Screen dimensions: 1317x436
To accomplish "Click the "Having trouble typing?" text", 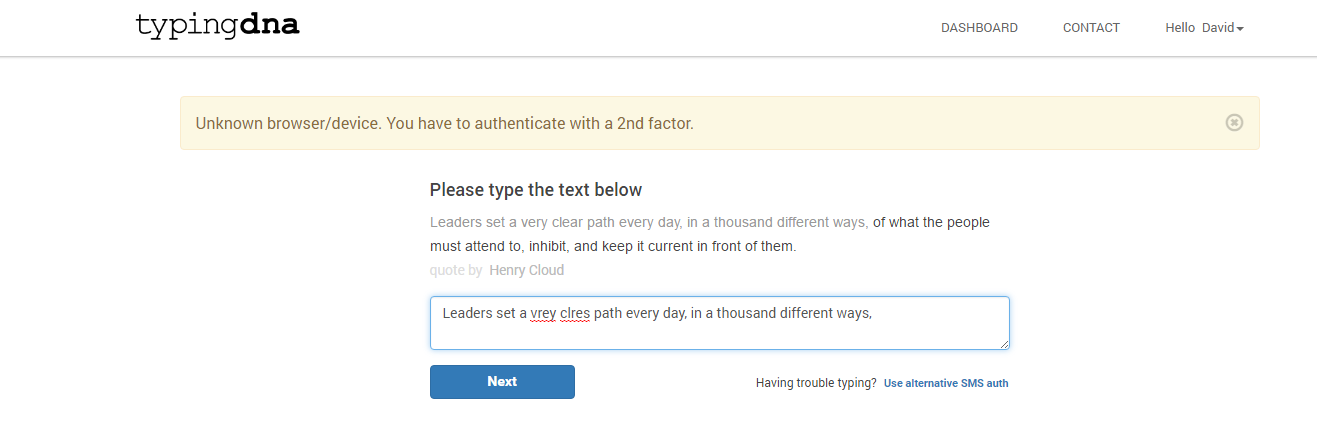I will [816, 383].
